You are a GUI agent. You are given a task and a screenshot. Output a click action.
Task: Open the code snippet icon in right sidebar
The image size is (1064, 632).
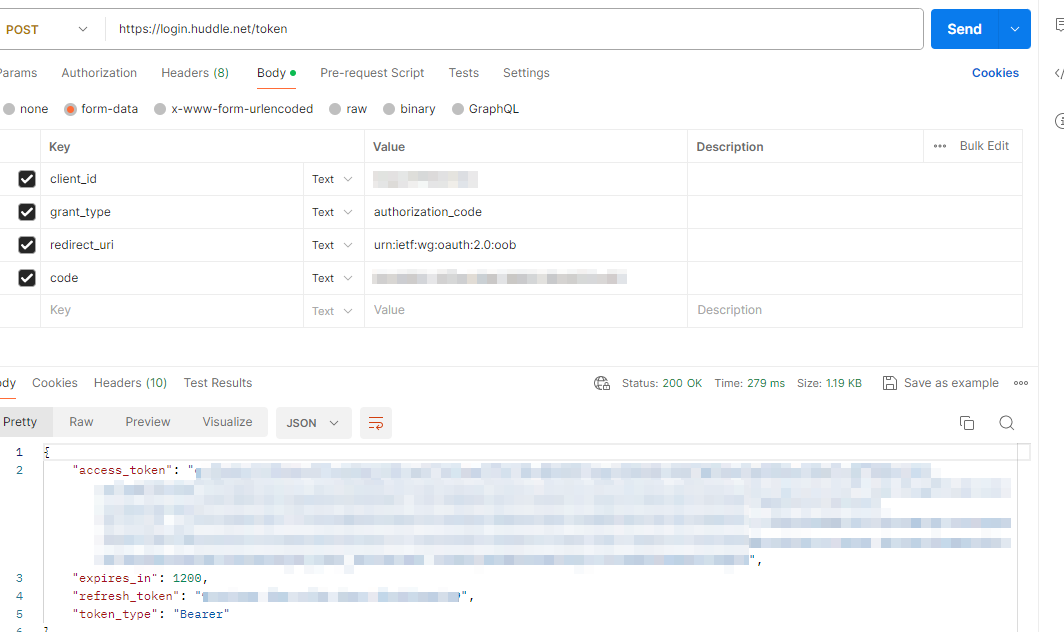click(x=1058, y=74)
